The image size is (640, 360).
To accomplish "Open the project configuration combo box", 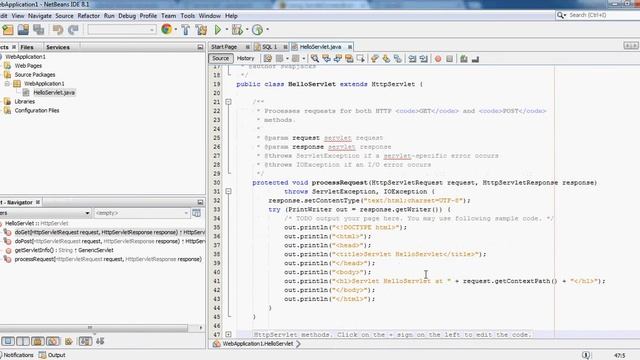I will point(122,29).
